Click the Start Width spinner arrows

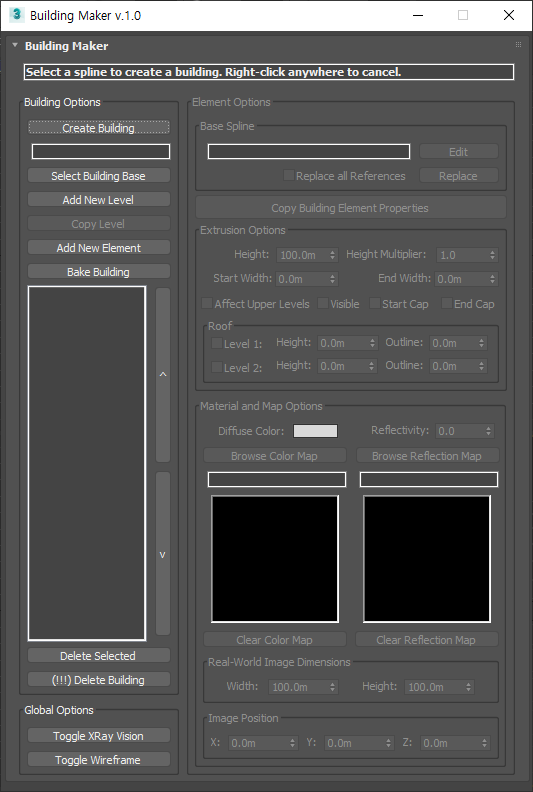coord(332,279)
